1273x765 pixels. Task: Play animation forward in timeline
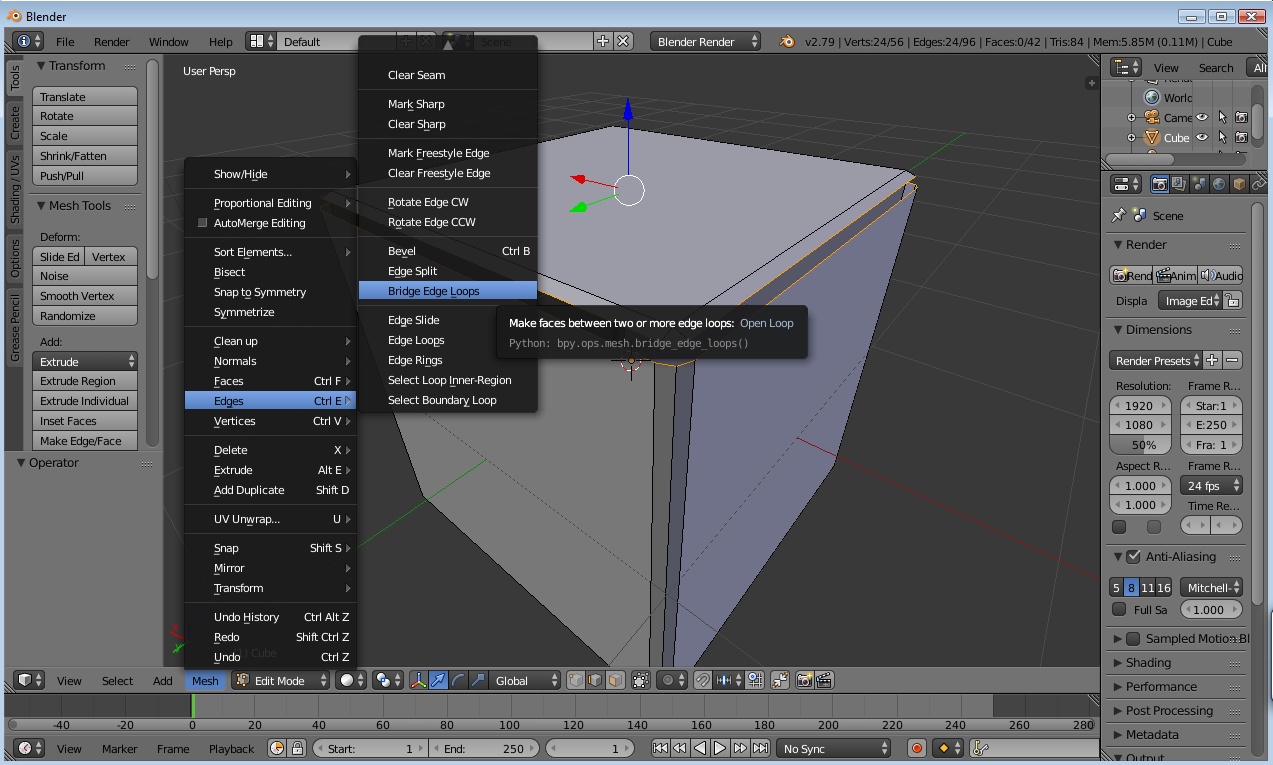coord(720,748)
